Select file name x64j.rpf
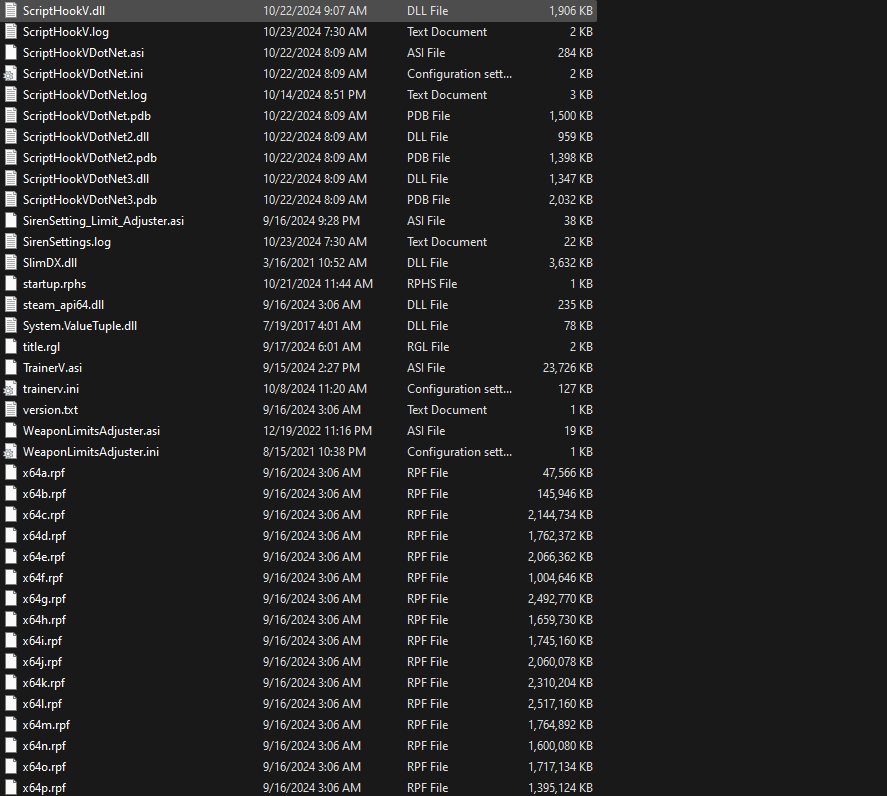Viewport: 887px width, 796px height. [x=42, y=662]
